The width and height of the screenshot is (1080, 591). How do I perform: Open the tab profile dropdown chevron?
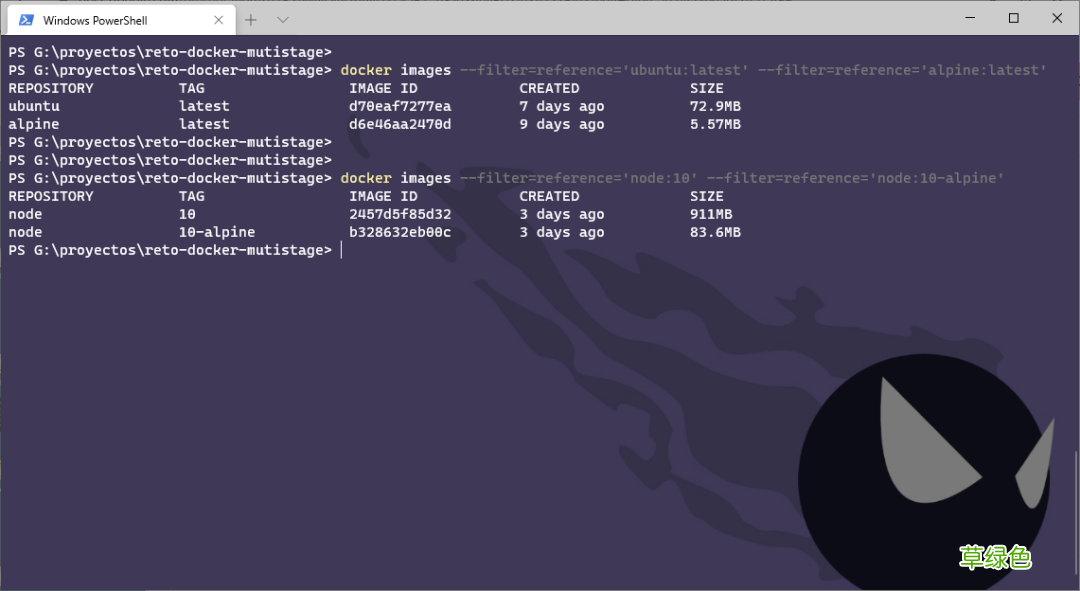coord(281,19)
